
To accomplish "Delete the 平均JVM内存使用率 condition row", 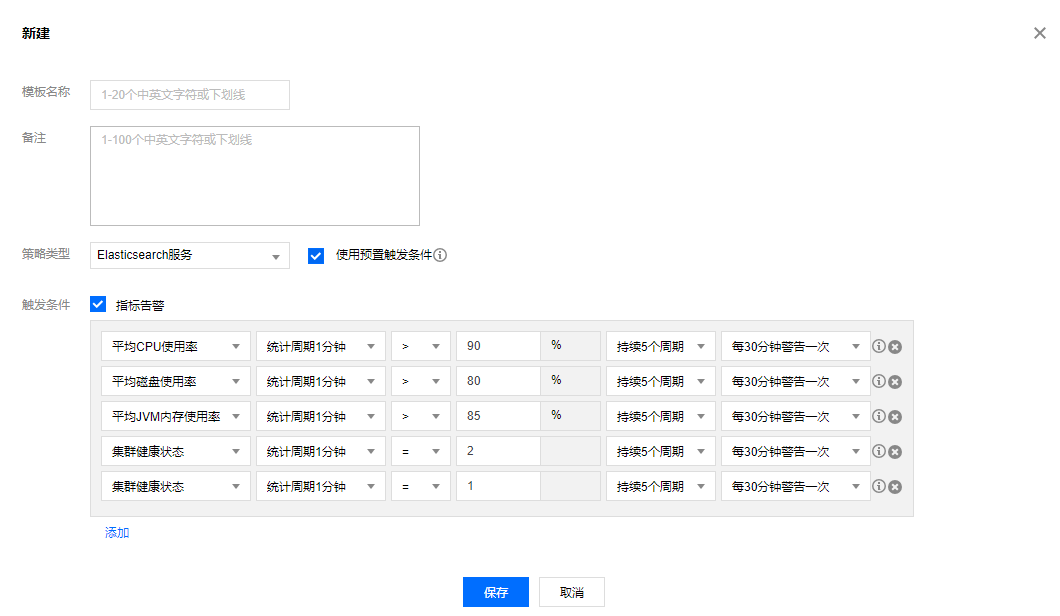I will click(894, 417).
